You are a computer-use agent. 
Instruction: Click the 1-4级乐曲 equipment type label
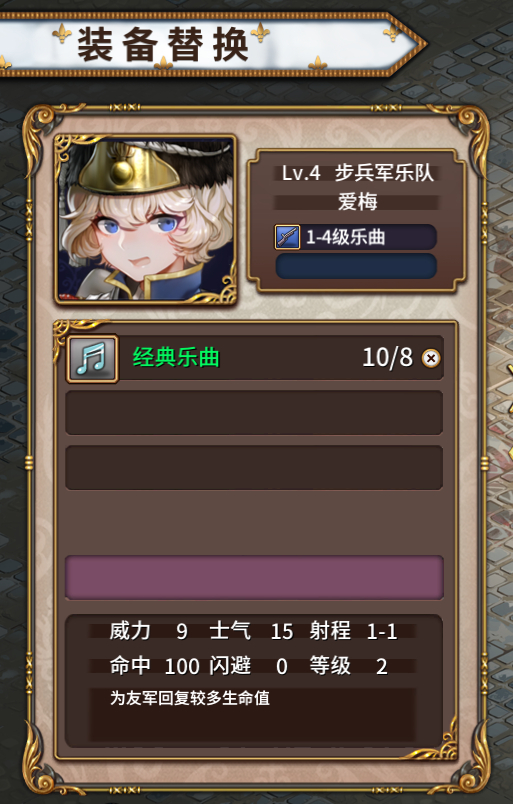pyautogui.click(x=346, y=237)
